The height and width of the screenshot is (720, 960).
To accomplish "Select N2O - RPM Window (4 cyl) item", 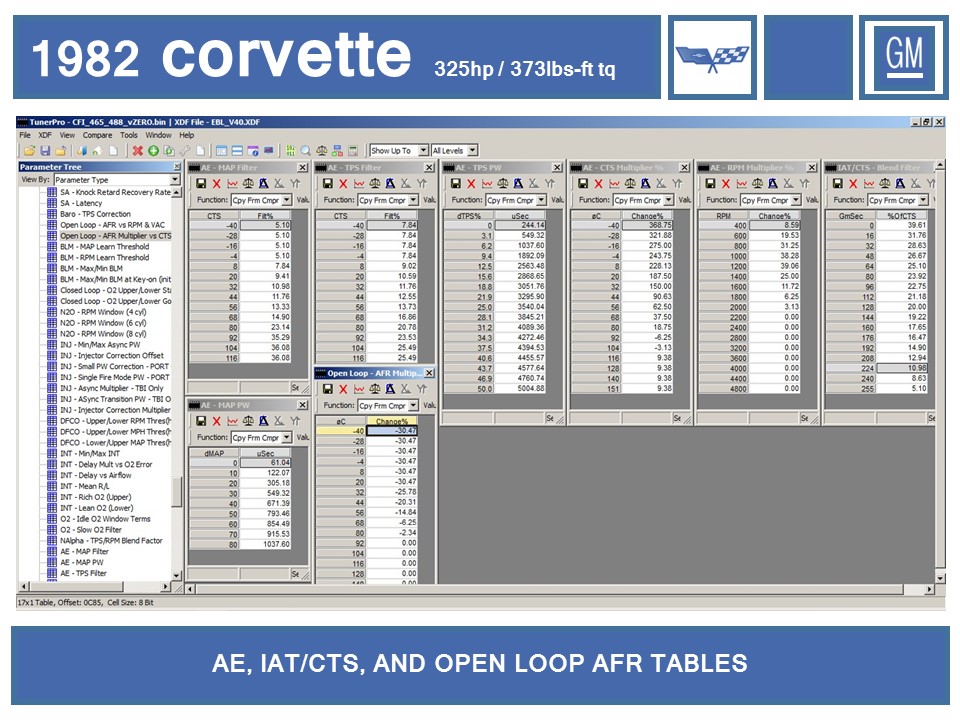I will (x=103, y=312).
